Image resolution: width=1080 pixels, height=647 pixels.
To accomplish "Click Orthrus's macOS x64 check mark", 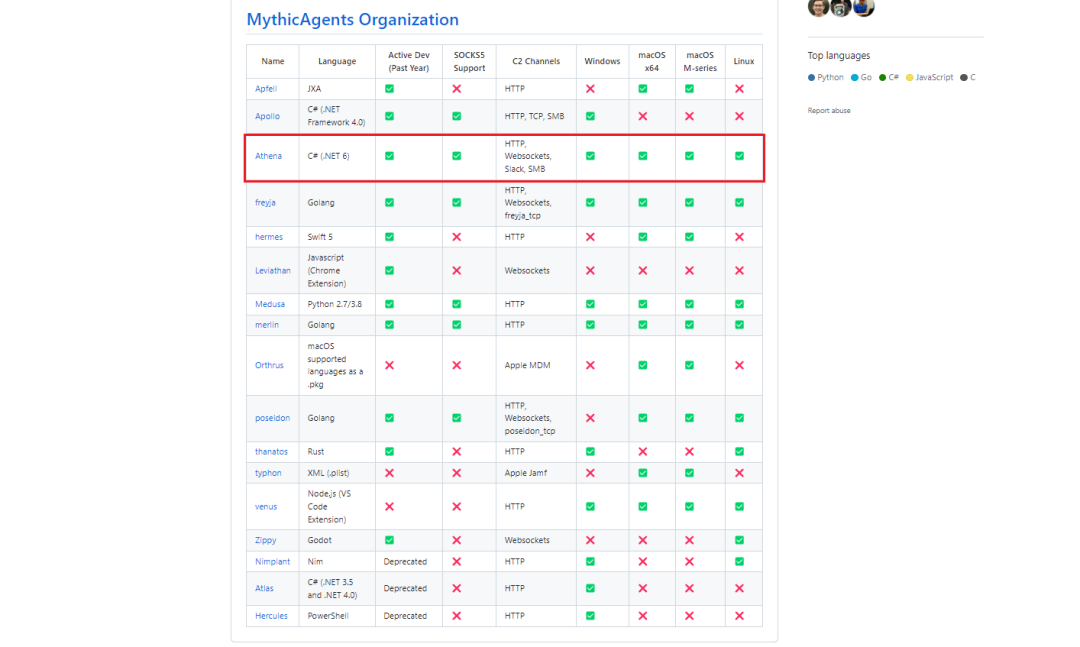I will (643, 365).
